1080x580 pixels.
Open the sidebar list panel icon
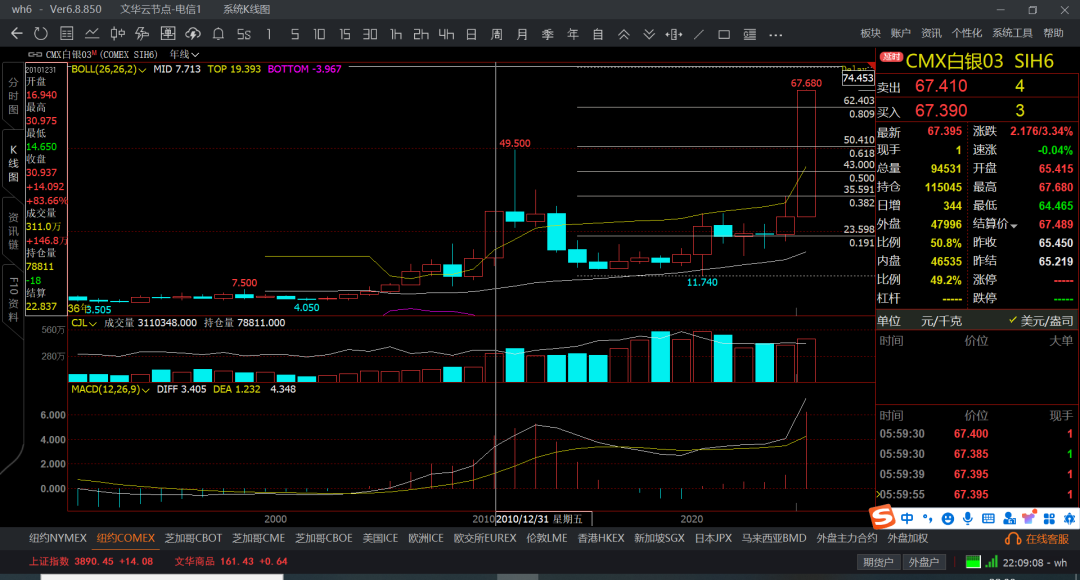click(x=749, y=34)
